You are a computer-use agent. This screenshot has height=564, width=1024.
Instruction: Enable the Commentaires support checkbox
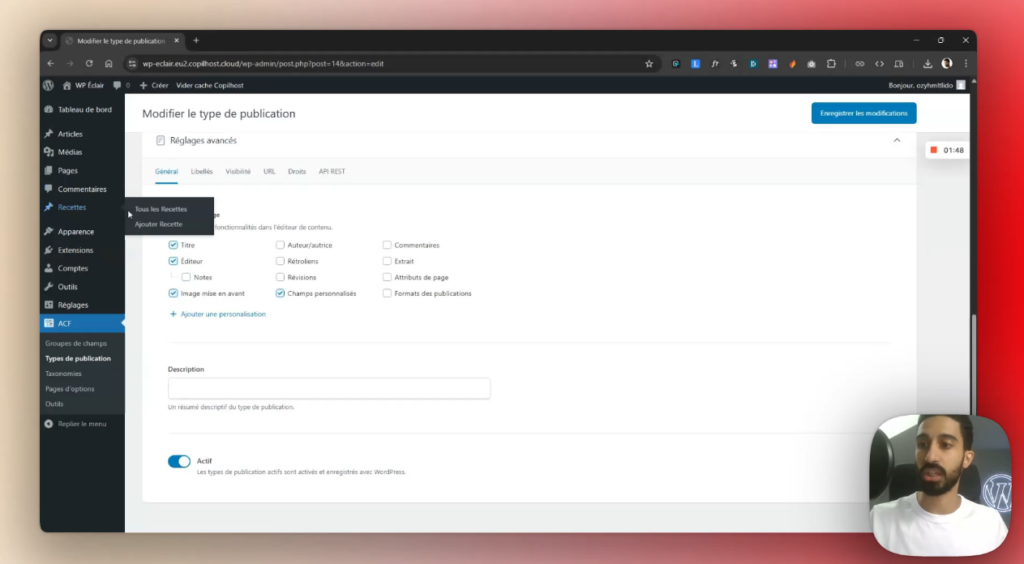point(387,245)
